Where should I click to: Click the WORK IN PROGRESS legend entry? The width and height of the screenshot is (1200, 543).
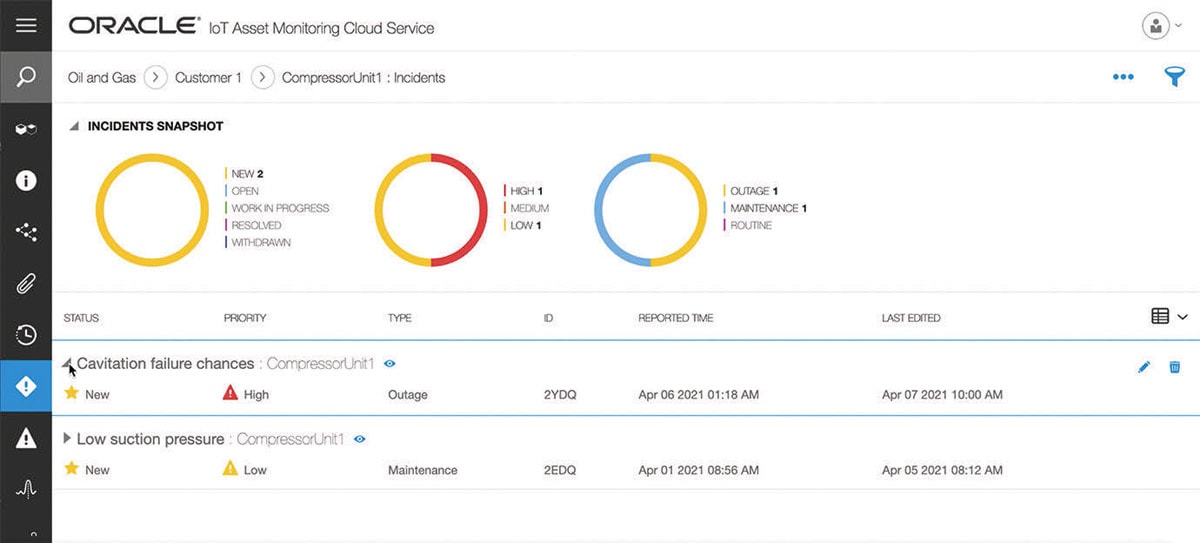point(278,208)
